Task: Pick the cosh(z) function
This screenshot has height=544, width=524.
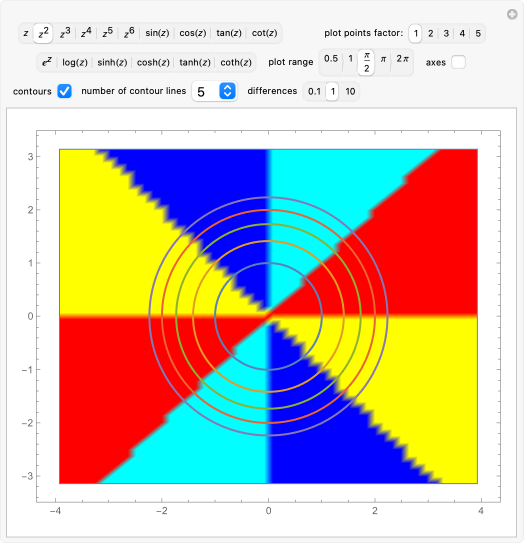Action: [153, 62]
